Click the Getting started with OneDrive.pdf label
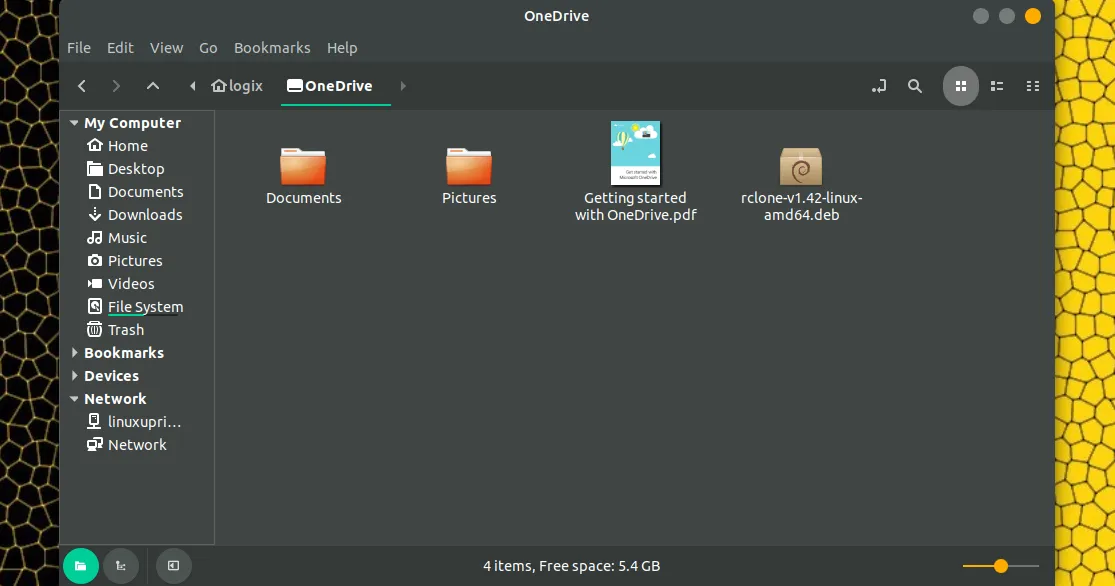This screenshot has height=586, width=1115. 636,206
